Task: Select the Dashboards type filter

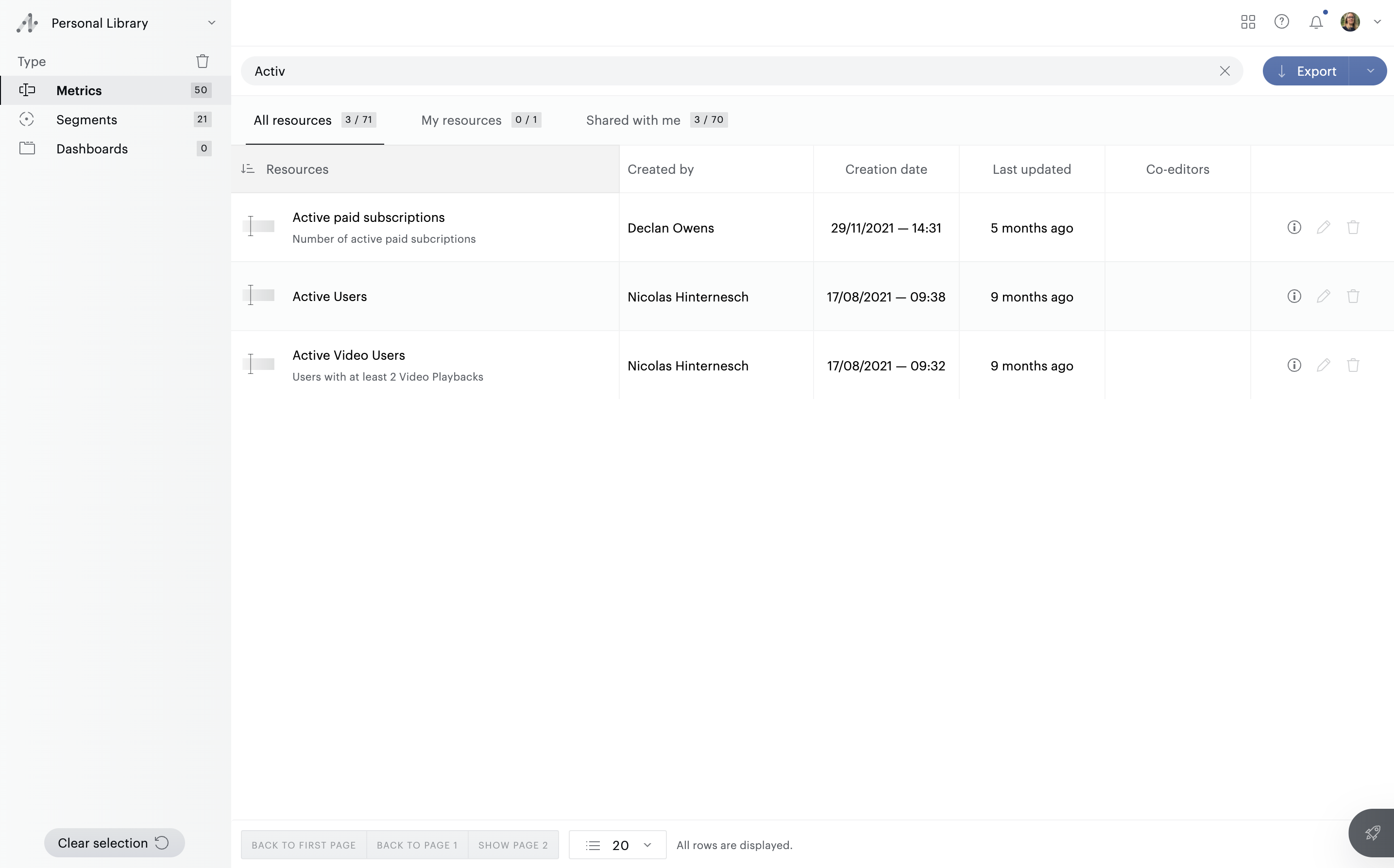Action: (92, 149)
